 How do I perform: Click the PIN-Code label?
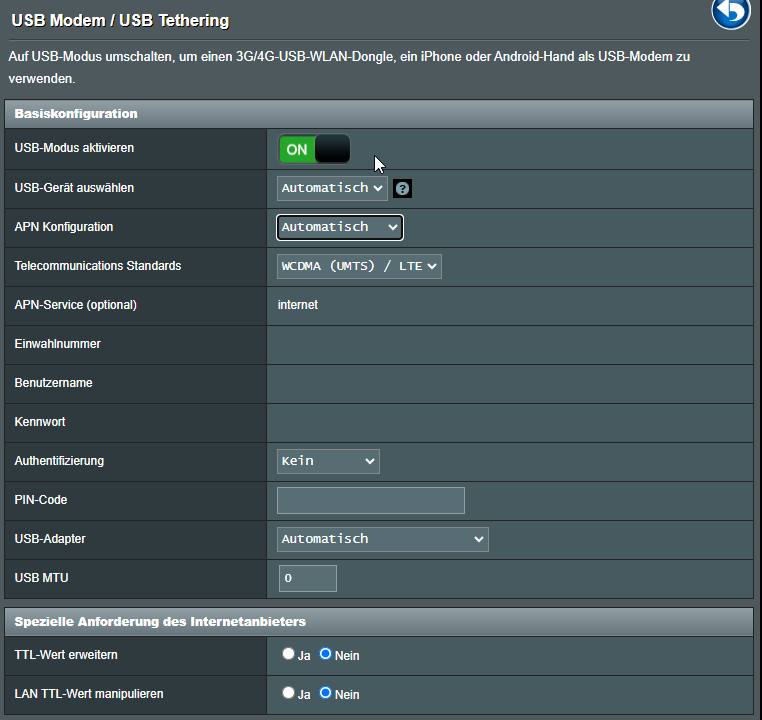(41, 500)
